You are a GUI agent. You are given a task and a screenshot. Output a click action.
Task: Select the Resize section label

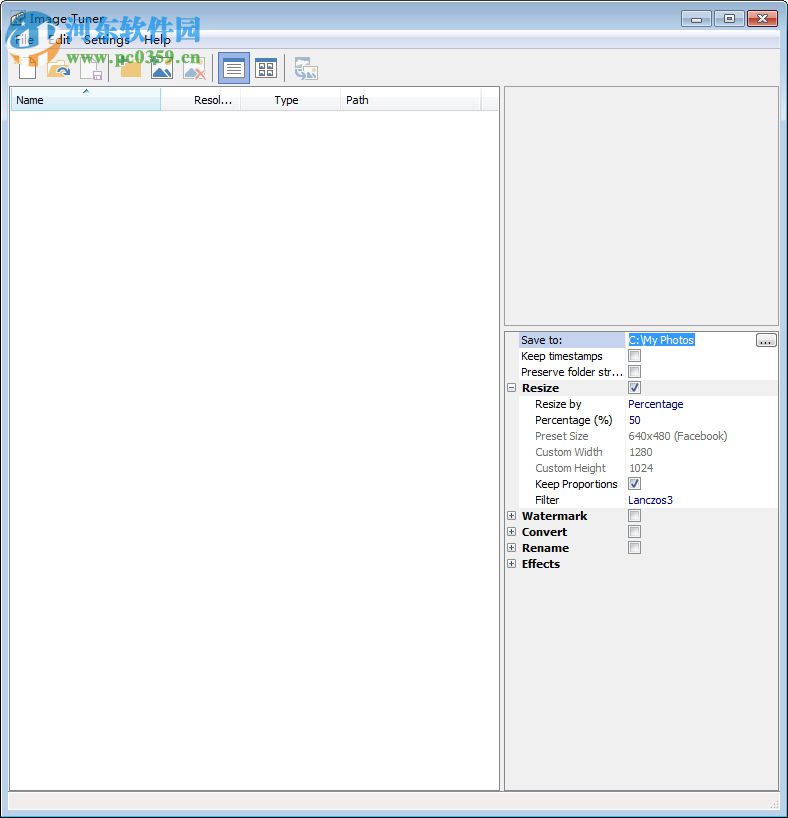540,388
